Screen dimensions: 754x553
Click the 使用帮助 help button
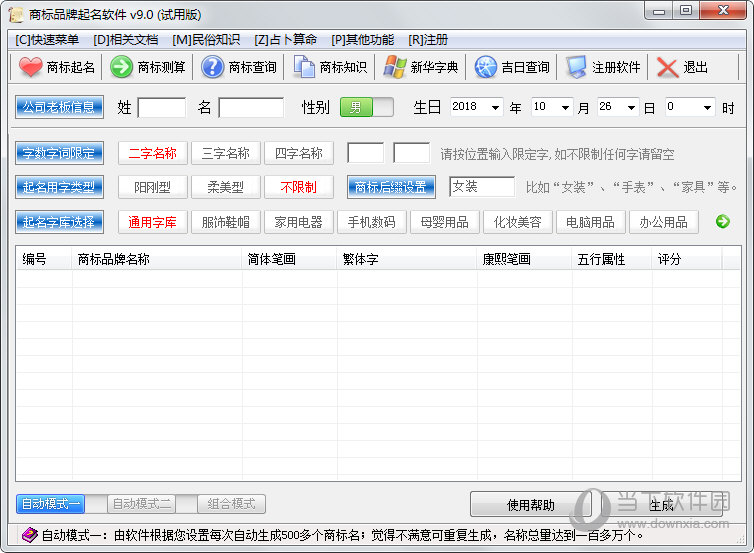click(x=530, y=504)
